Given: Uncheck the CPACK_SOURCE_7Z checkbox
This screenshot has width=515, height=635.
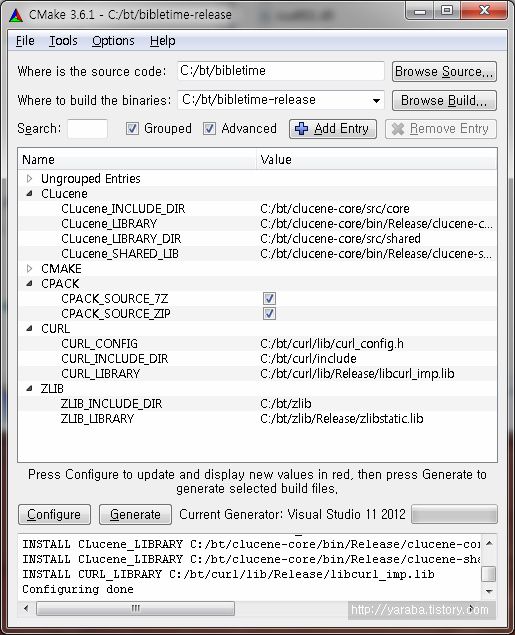Looking at the screenshot, I should 269,298.
